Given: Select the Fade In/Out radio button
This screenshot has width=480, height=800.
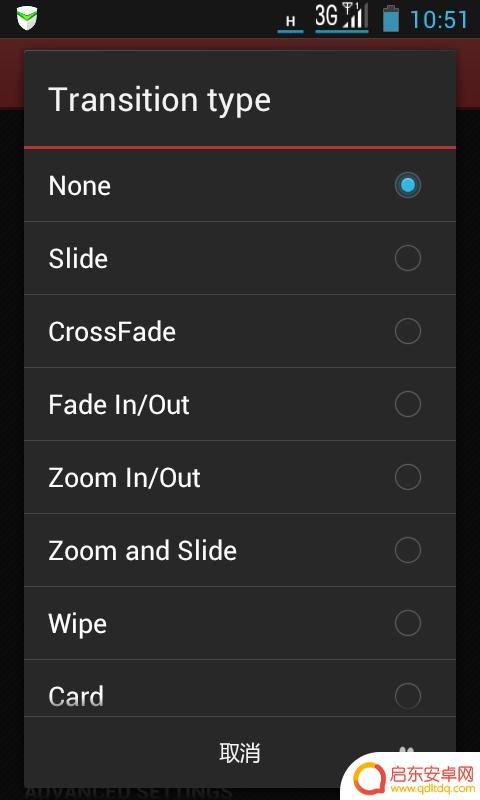Looking at the screenshot, I should (x=408, y=404).
